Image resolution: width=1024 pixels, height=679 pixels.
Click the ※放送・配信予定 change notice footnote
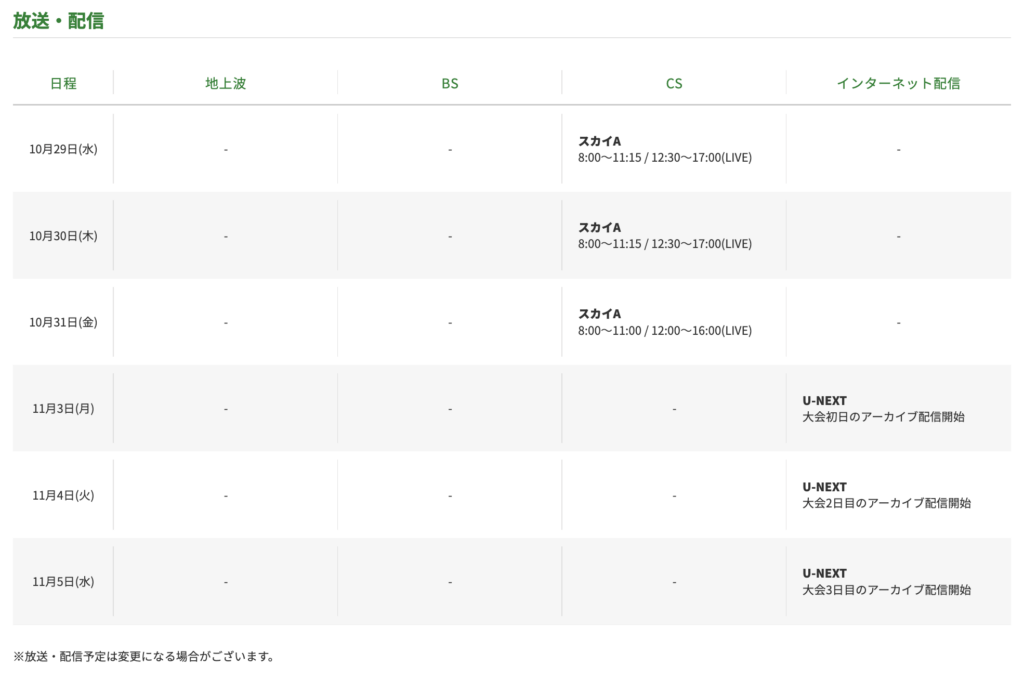[x=144, y=657]
